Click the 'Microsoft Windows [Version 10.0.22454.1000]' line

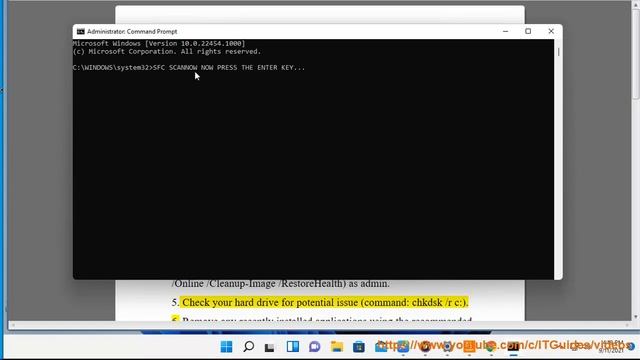(x=159, y=43)
